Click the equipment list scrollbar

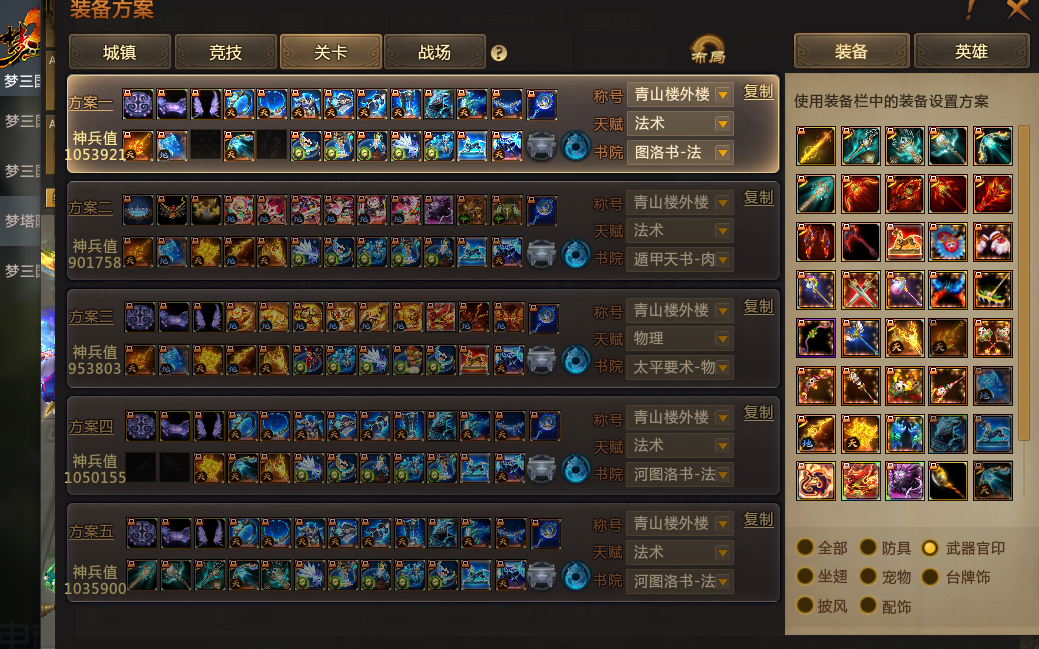1024,283
